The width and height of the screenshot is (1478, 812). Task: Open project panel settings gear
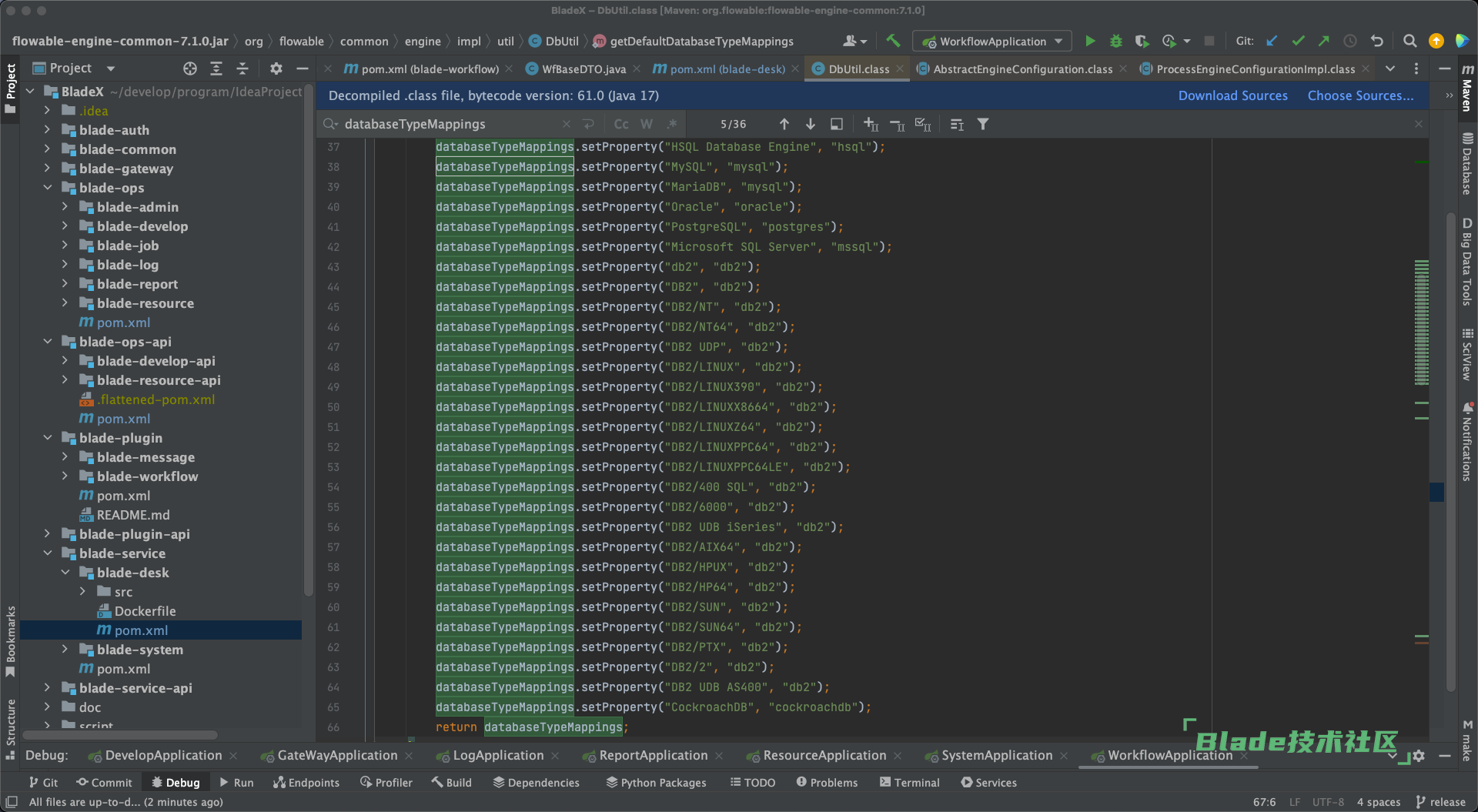[x=276, y=69]
